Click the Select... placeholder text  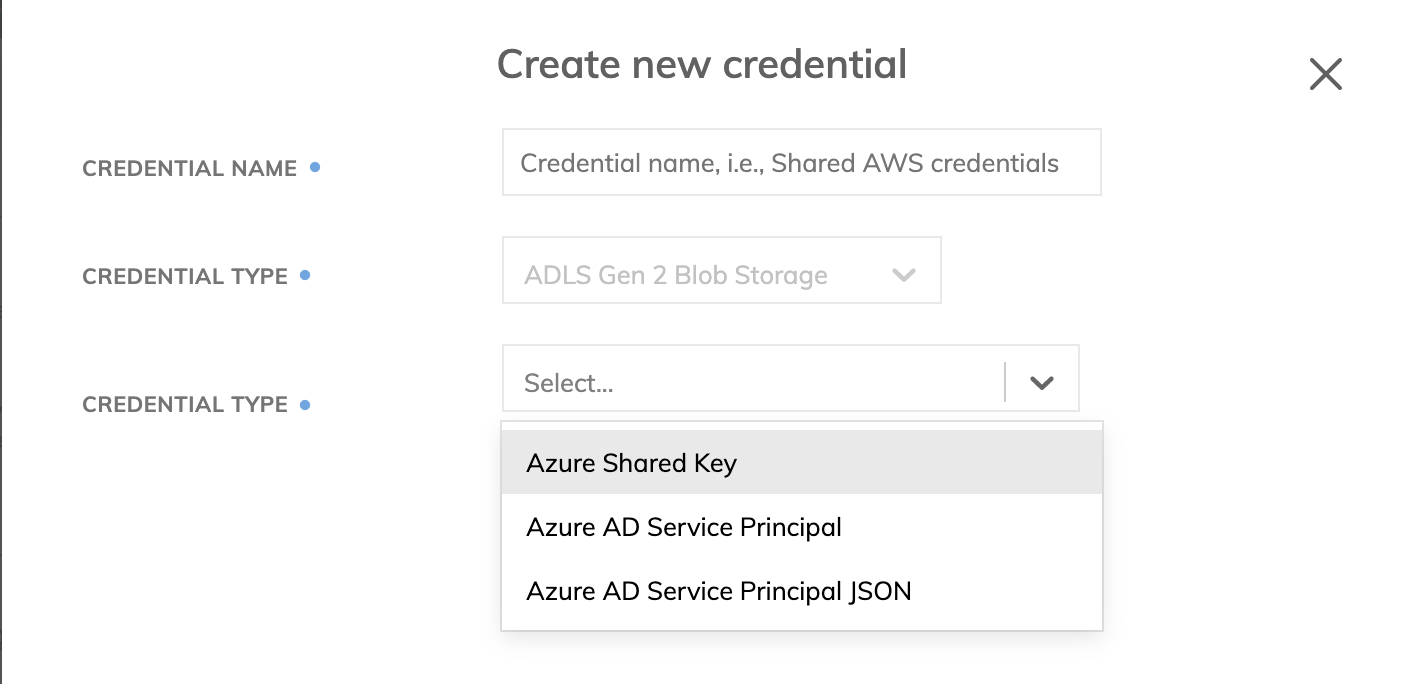point(568,383)
